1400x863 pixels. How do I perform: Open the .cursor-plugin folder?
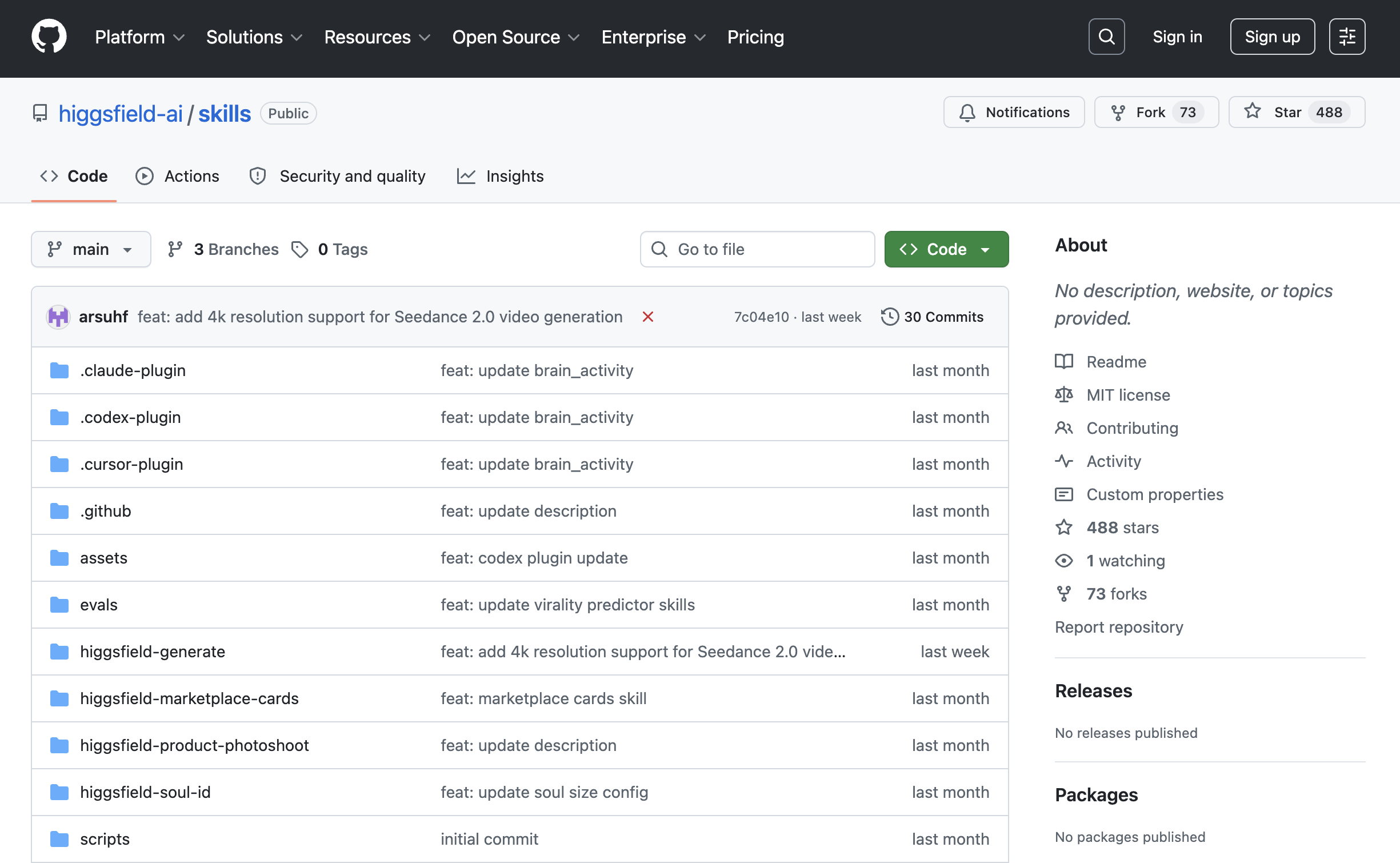[131, 464]
